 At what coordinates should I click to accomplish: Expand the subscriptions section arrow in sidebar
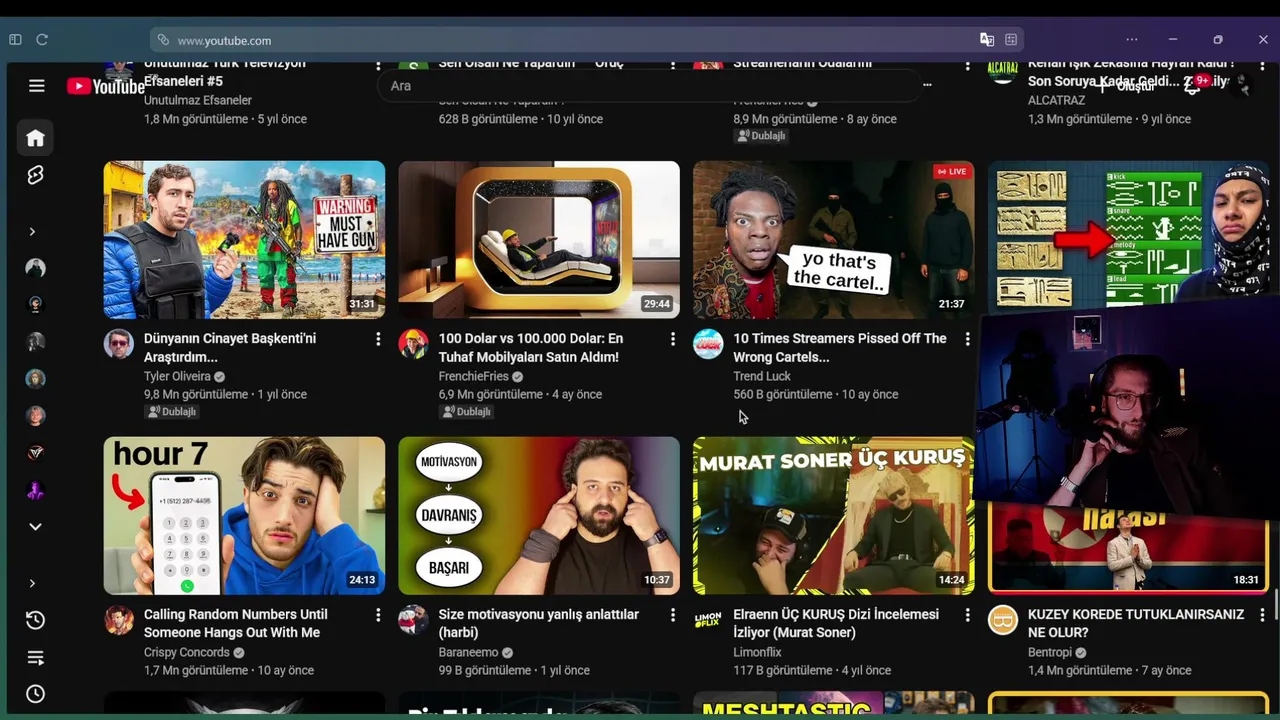32,232
